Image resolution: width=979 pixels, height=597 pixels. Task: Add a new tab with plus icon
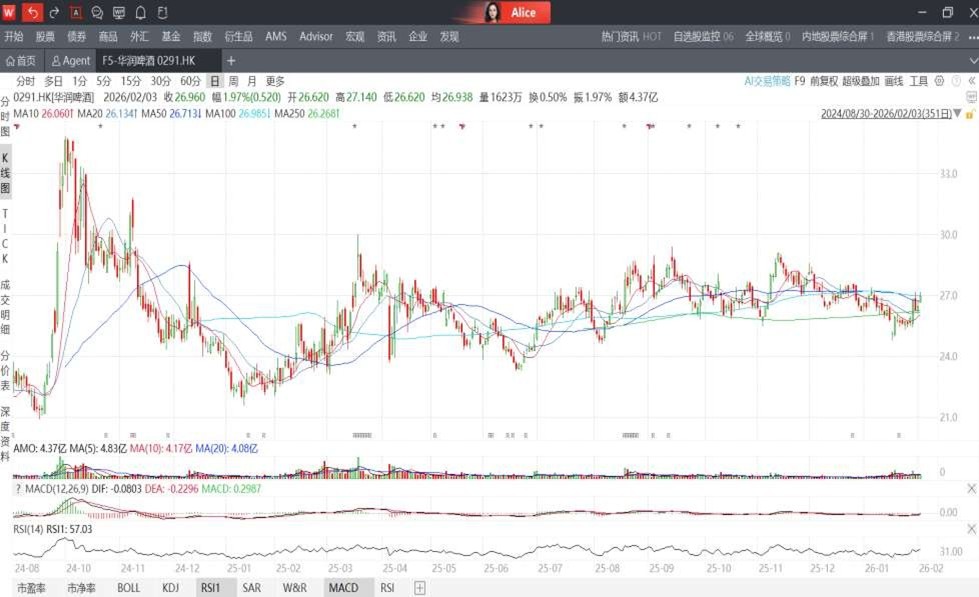click(232, 61)
